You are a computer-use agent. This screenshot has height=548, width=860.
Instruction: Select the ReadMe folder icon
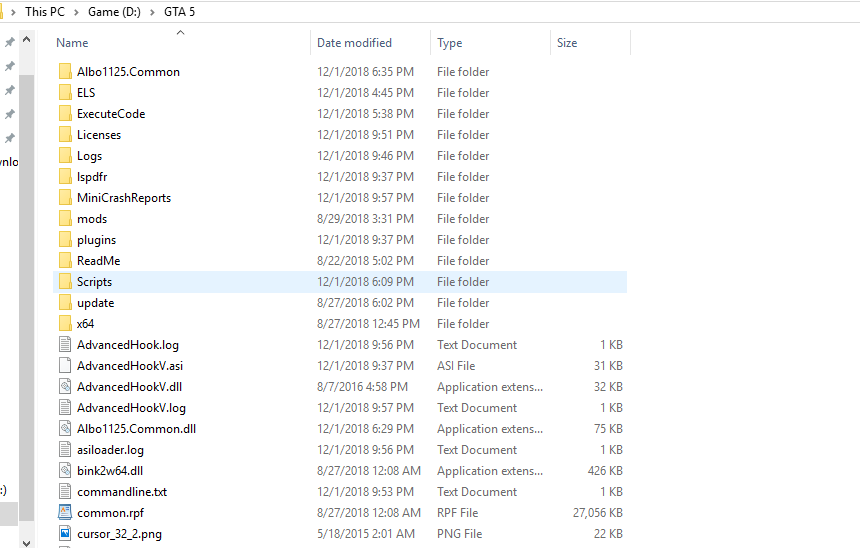point(65,261)
